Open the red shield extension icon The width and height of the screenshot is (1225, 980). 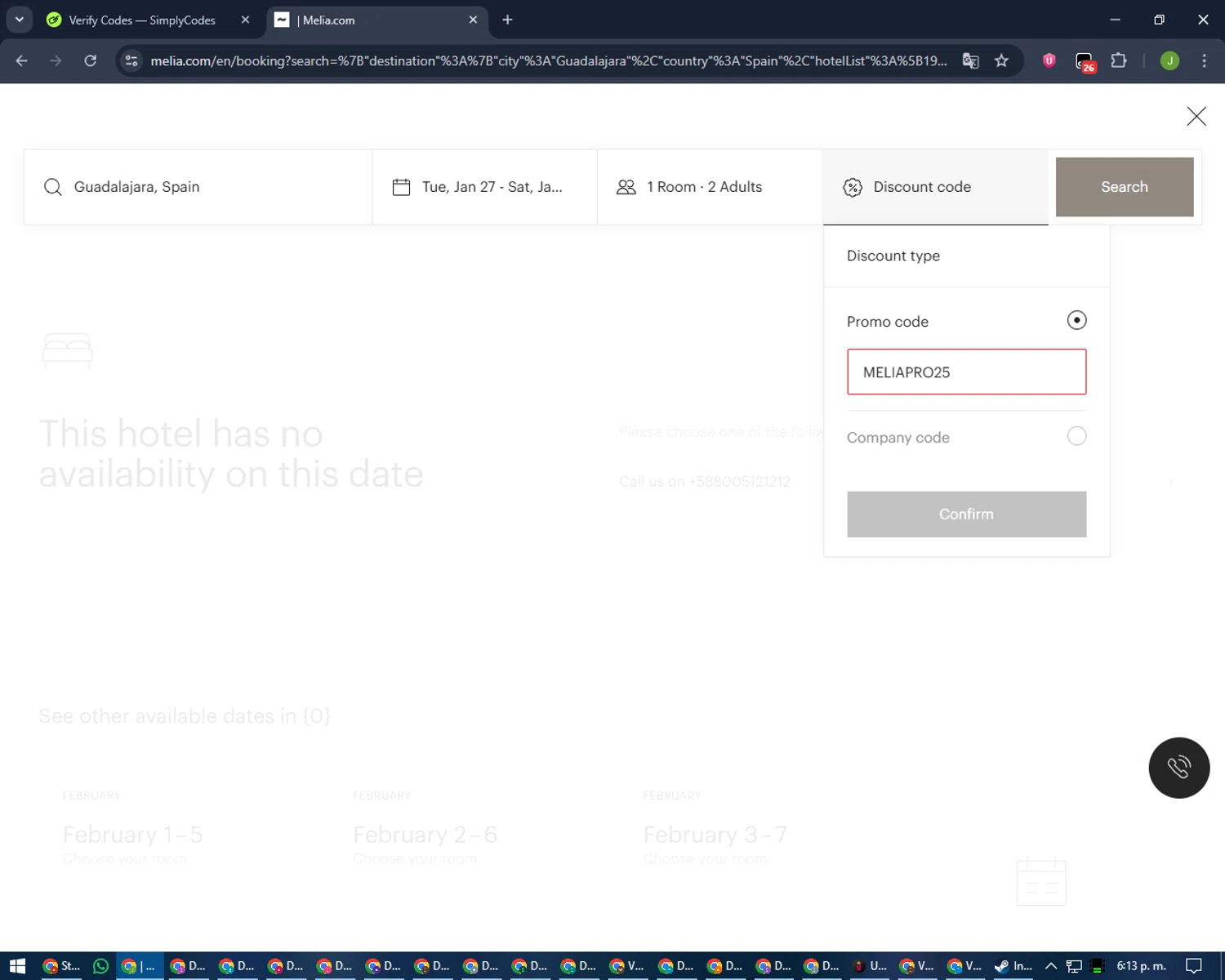point(1049,60)
